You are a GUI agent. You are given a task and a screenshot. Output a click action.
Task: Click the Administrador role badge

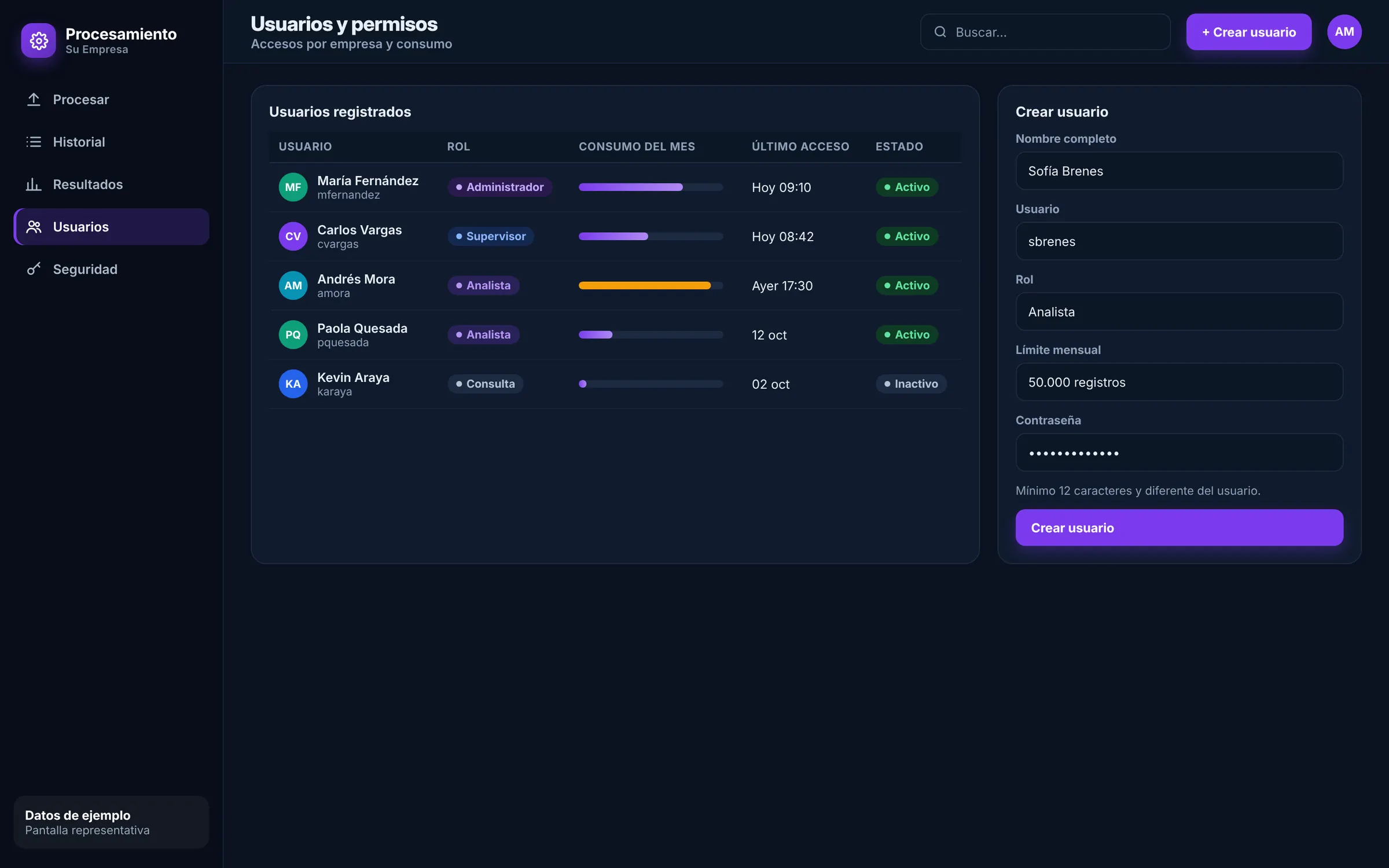pyautogui.click(x=499, y=187)
